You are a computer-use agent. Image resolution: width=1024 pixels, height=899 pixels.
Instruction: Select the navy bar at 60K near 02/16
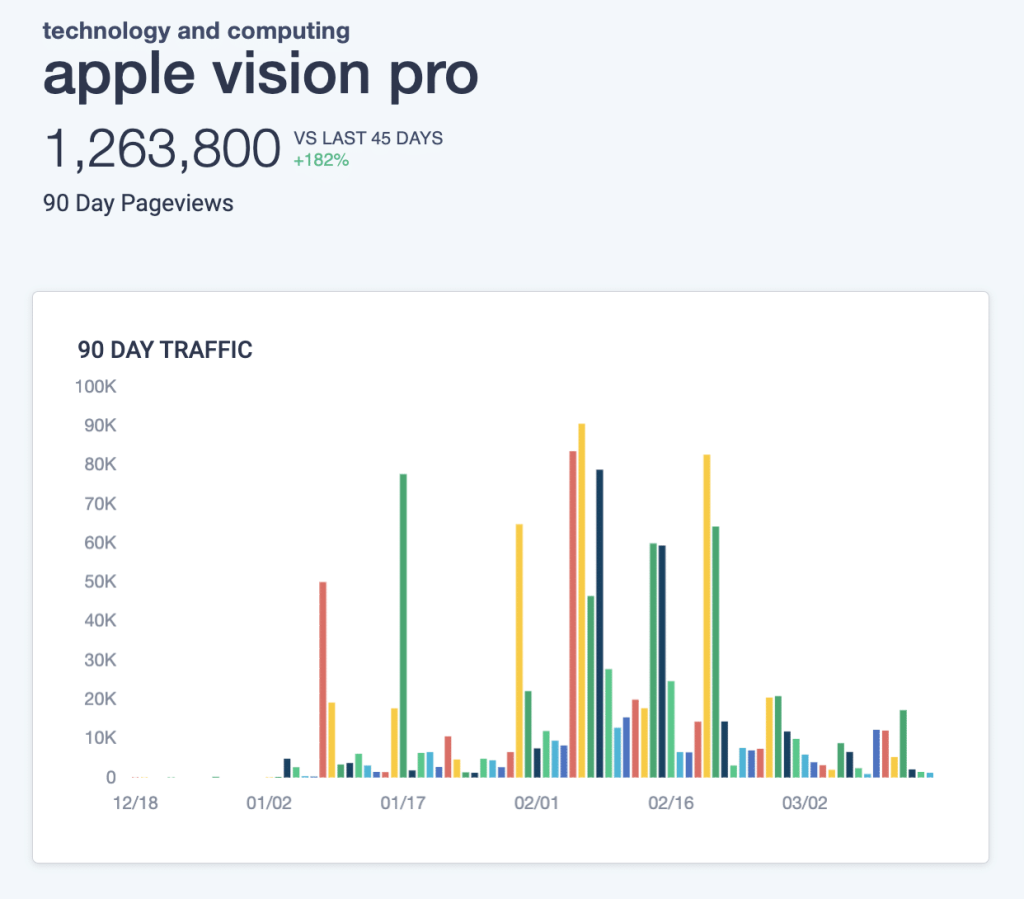coord(662,661)
